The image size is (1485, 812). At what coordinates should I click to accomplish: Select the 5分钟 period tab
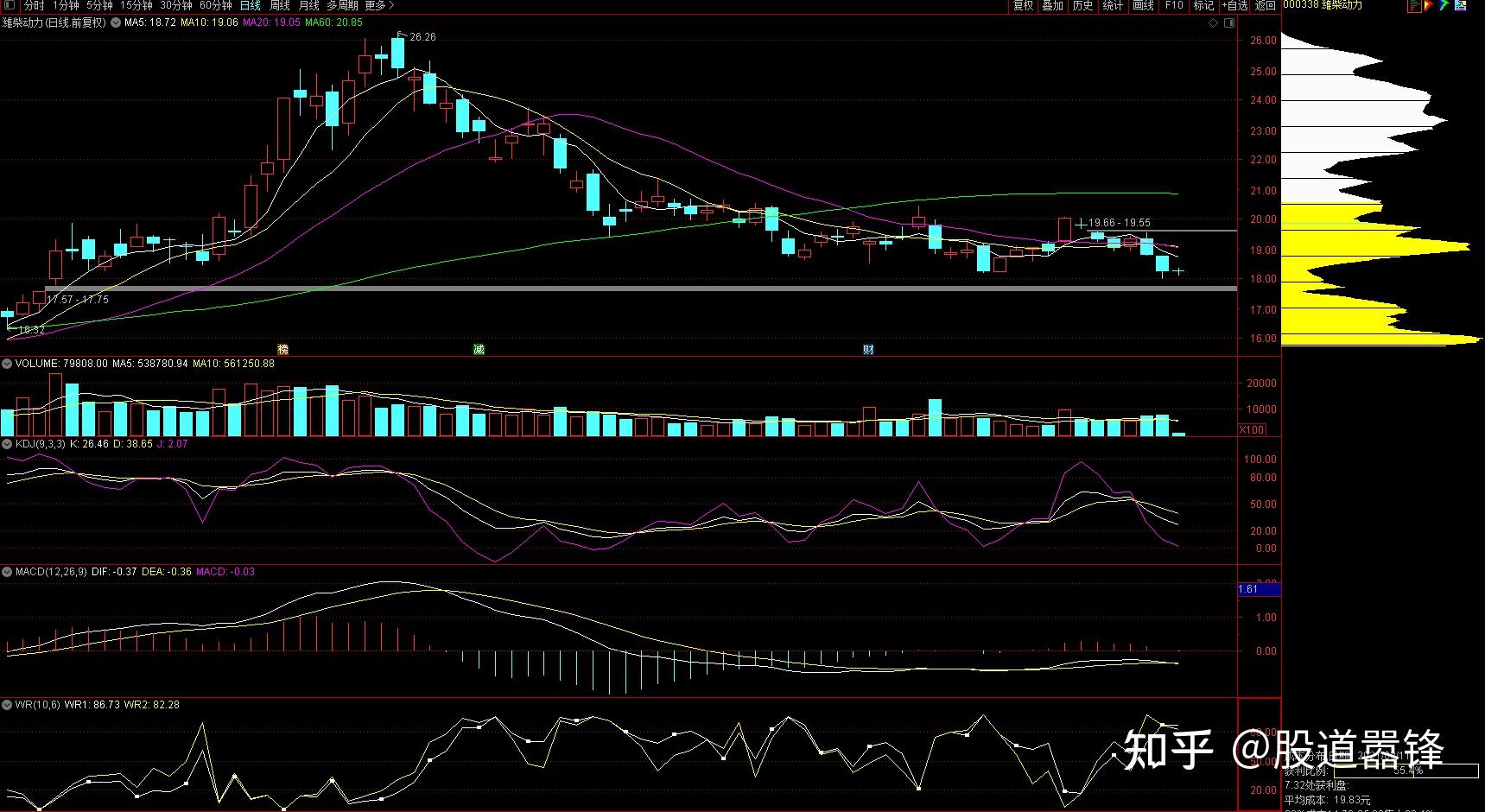coord(99,5)
